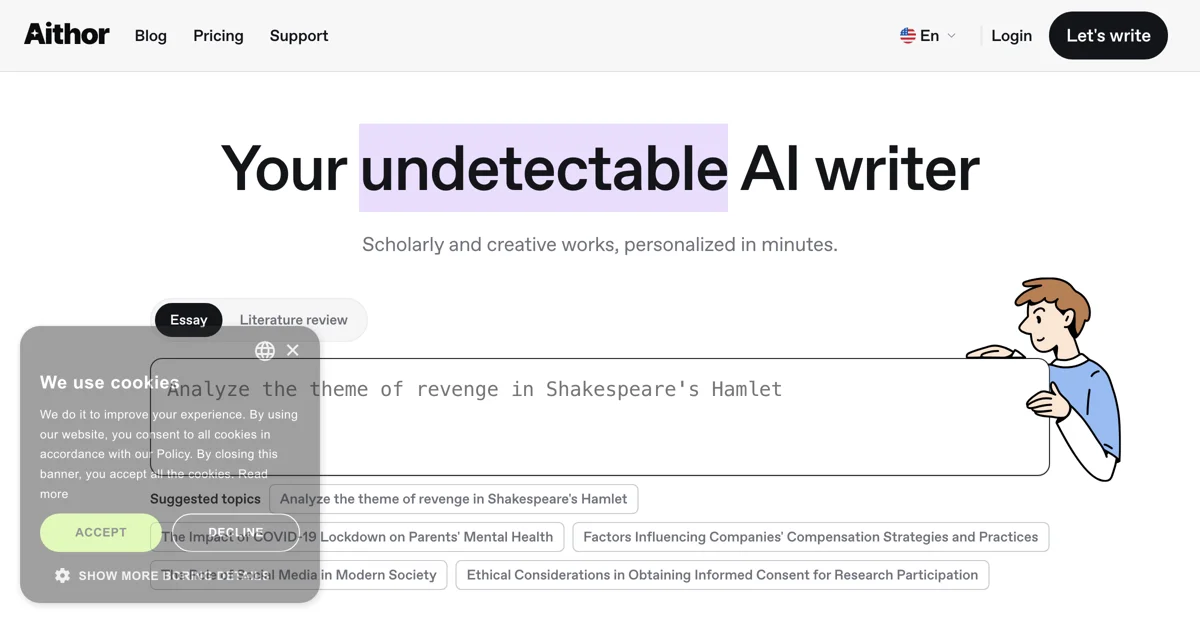The height and width of the screenshot is (623, 1200).
Task: Close the cookie banner with X
Action: coord(292,350)
